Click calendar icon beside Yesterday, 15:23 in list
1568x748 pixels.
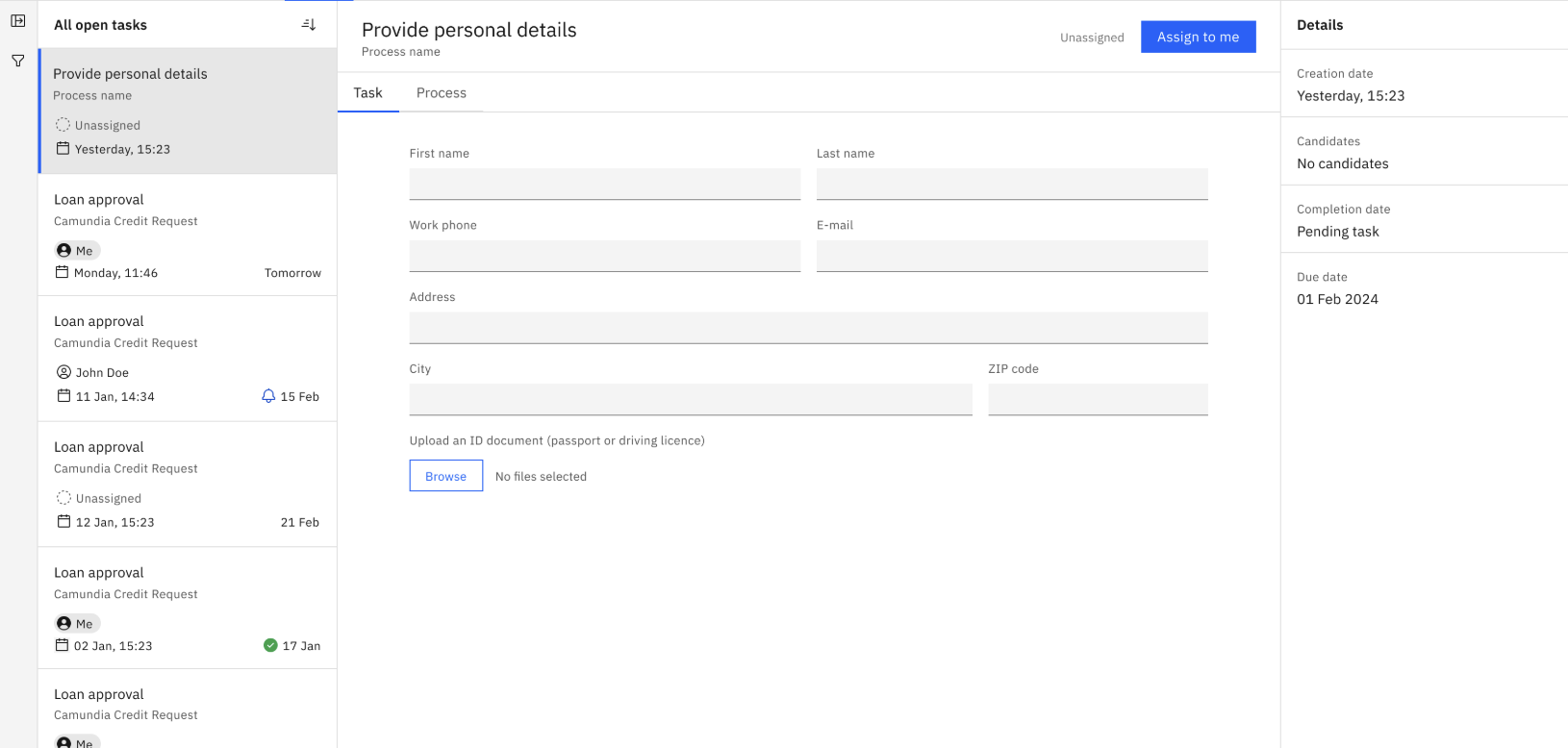63,148
